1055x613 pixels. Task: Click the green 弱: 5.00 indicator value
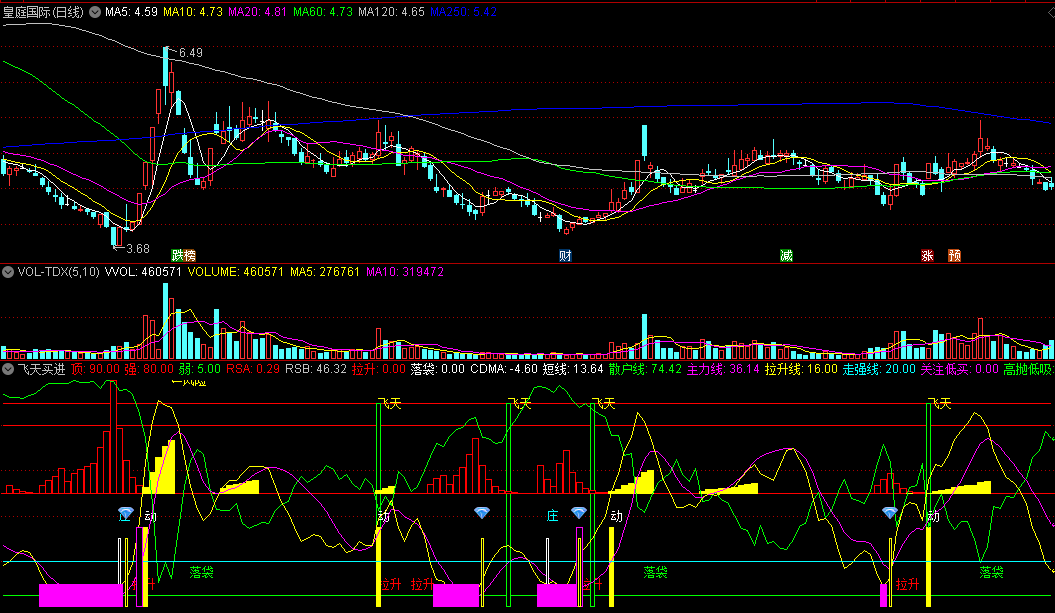(x=199, y=369)
